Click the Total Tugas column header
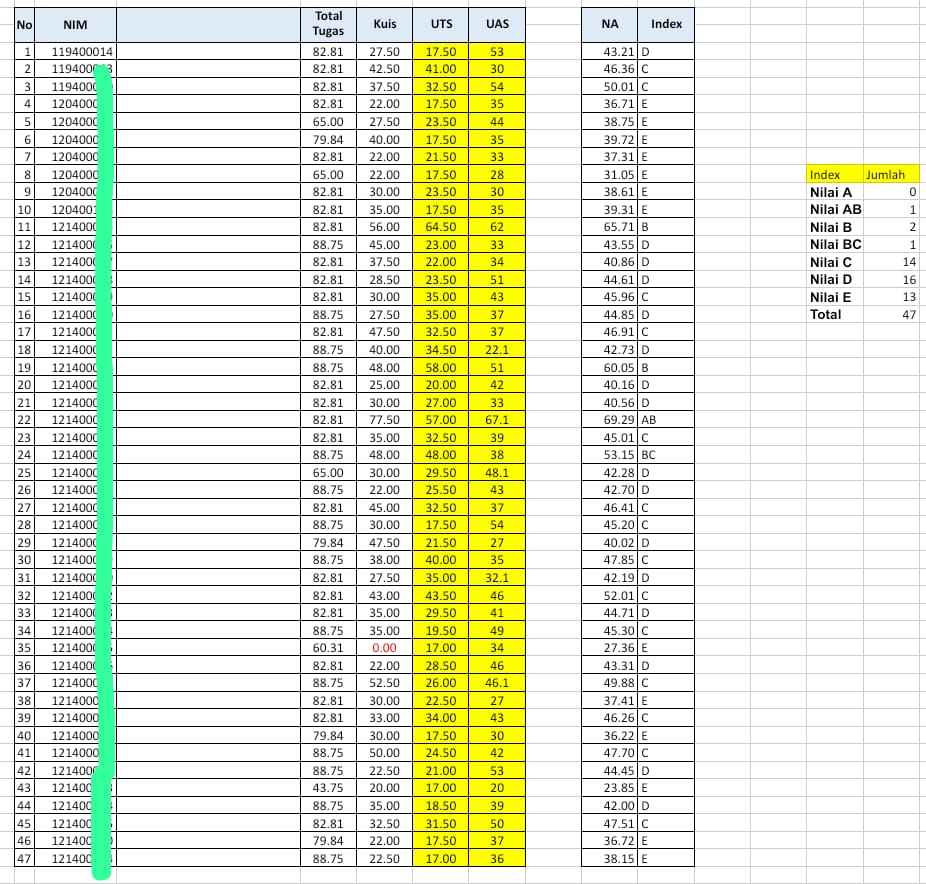The width and height of the screenshot is (926, 884). click(328, 24)
